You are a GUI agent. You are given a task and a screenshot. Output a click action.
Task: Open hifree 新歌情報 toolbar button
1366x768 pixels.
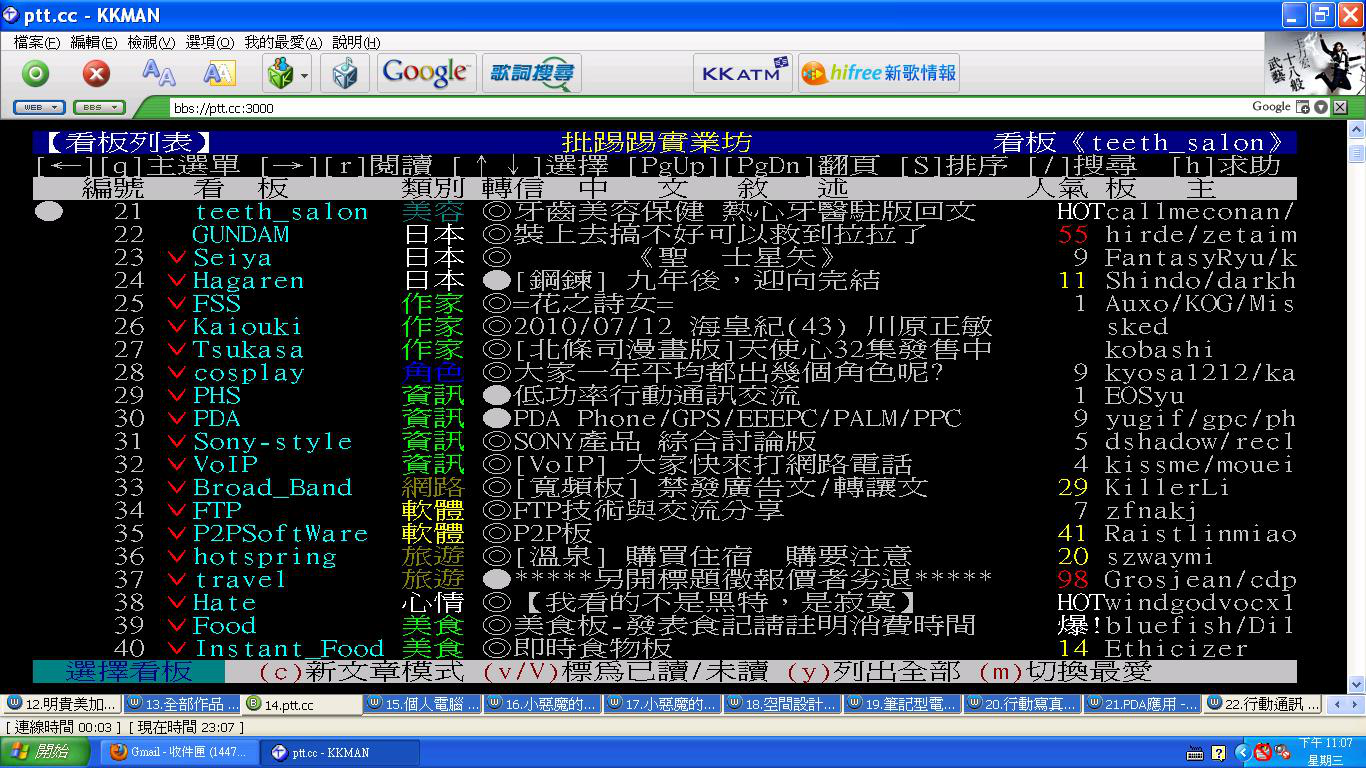(879, 73)
